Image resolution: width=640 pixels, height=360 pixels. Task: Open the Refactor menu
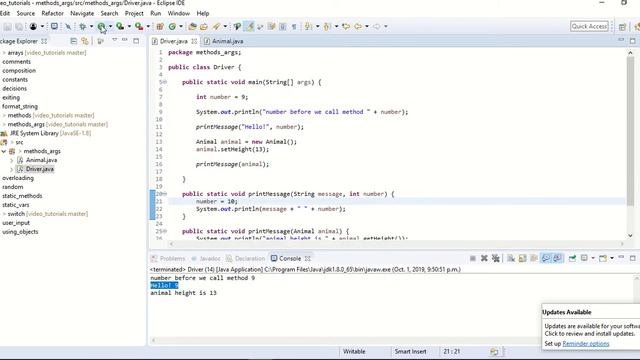point(52,13)
